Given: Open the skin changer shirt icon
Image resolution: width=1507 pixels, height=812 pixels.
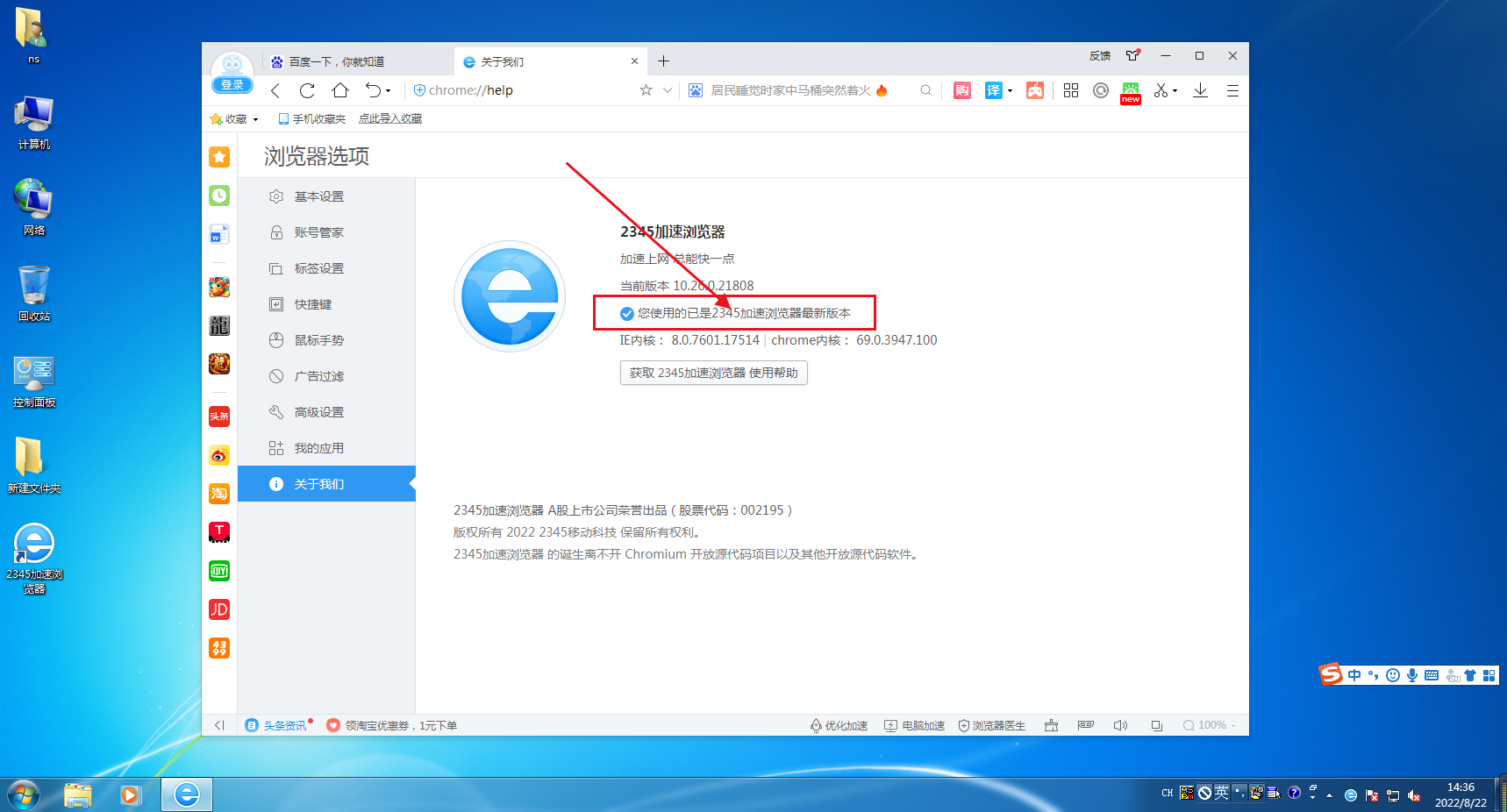Looking at the screenshot, I should (x=1133, y=55).
